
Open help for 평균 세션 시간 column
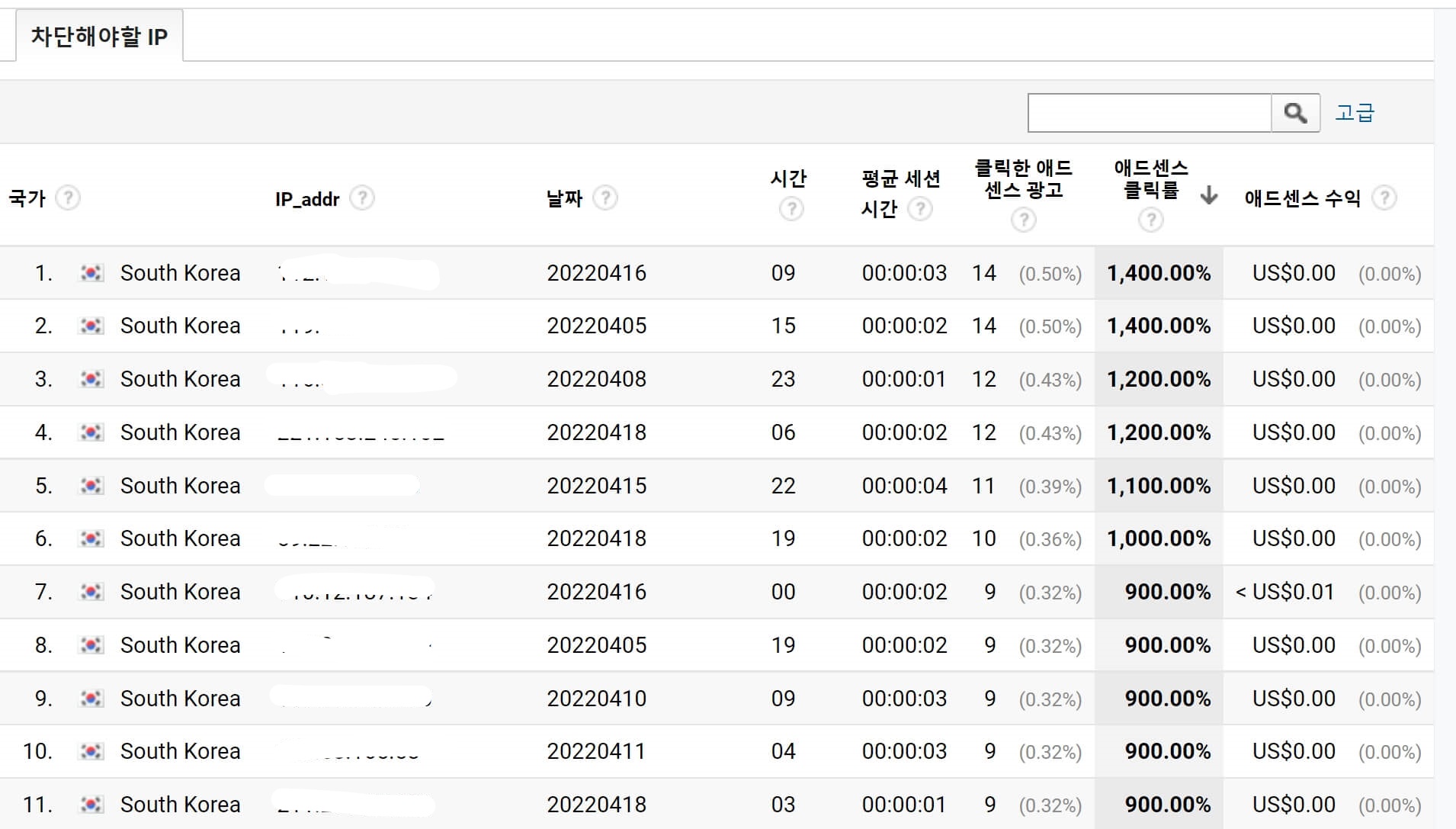click(919, 207)
